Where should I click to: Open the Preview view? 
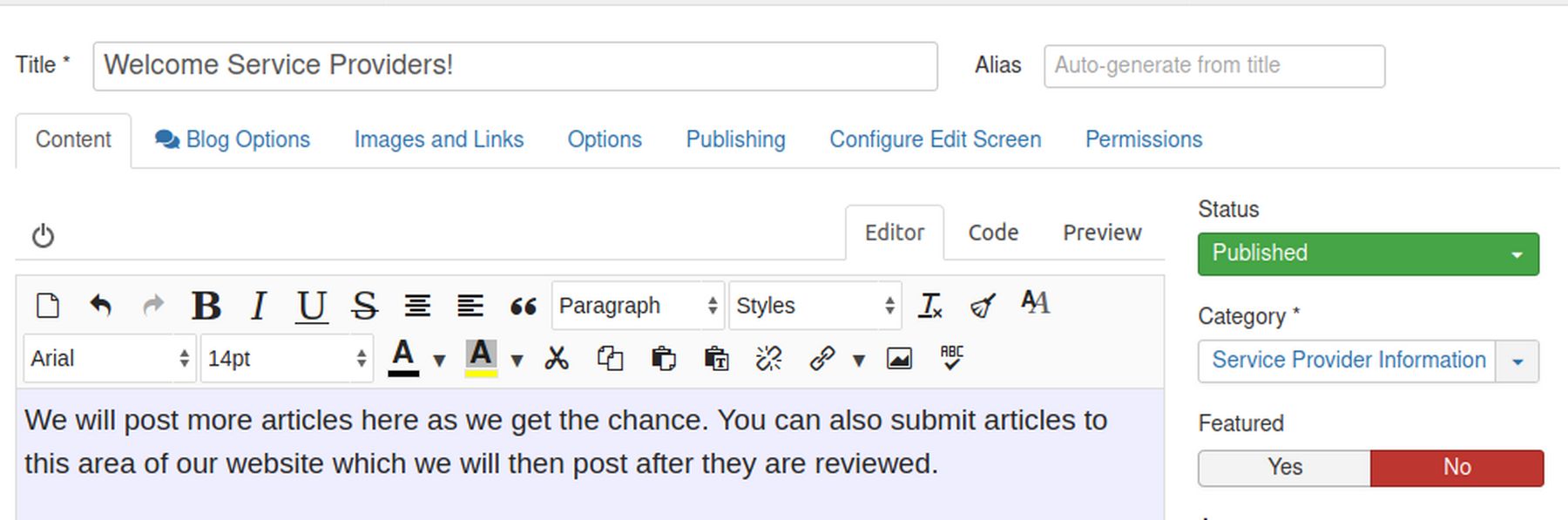pos(1102,233)
